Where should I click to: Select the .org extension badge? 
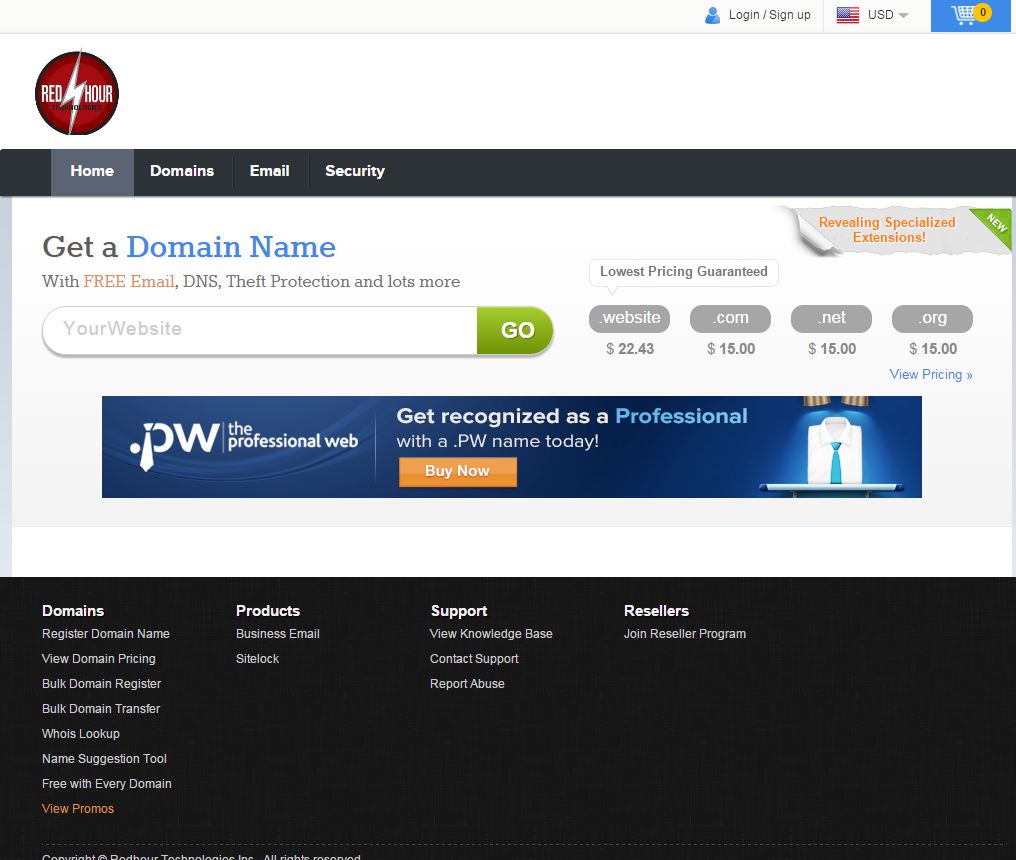(x=932, y=318)
